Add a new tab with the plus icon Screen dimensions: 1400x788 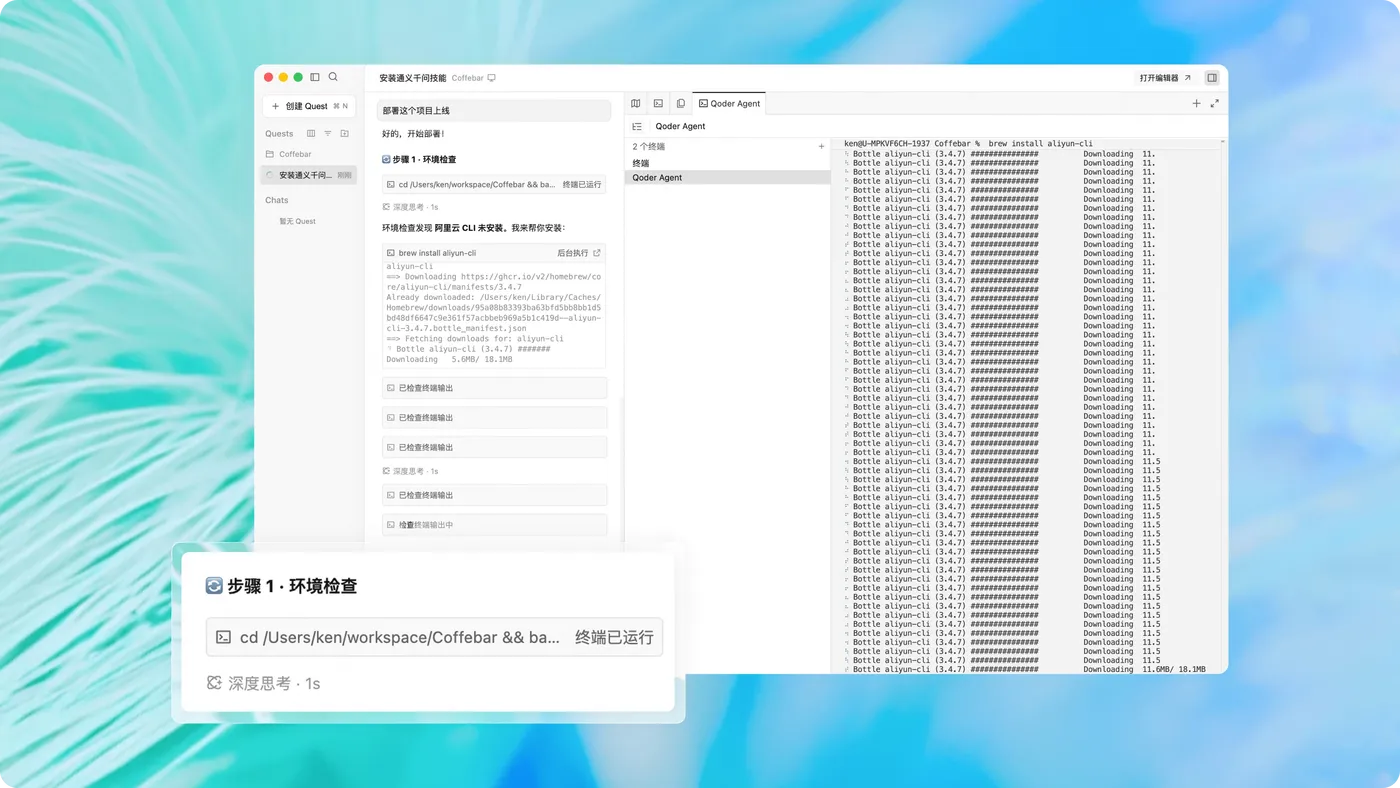1196,103
